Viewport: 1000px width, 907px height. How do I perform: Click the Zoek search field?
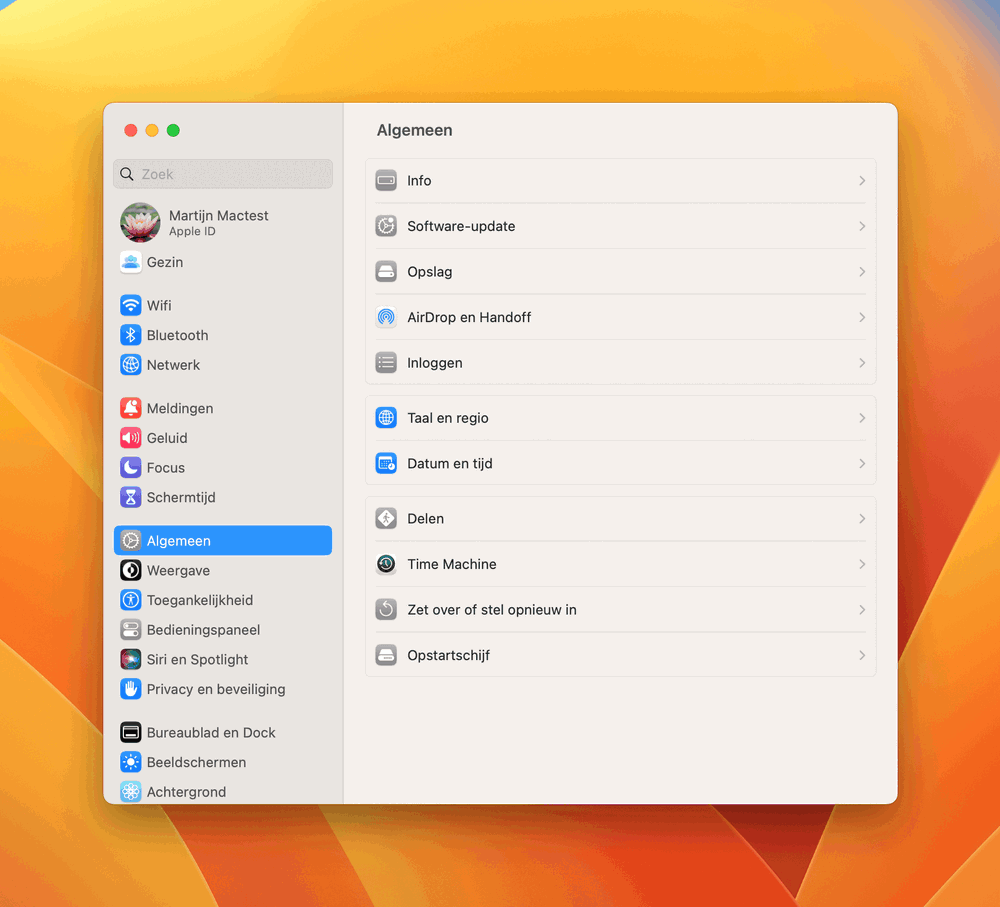click(223, 173)
